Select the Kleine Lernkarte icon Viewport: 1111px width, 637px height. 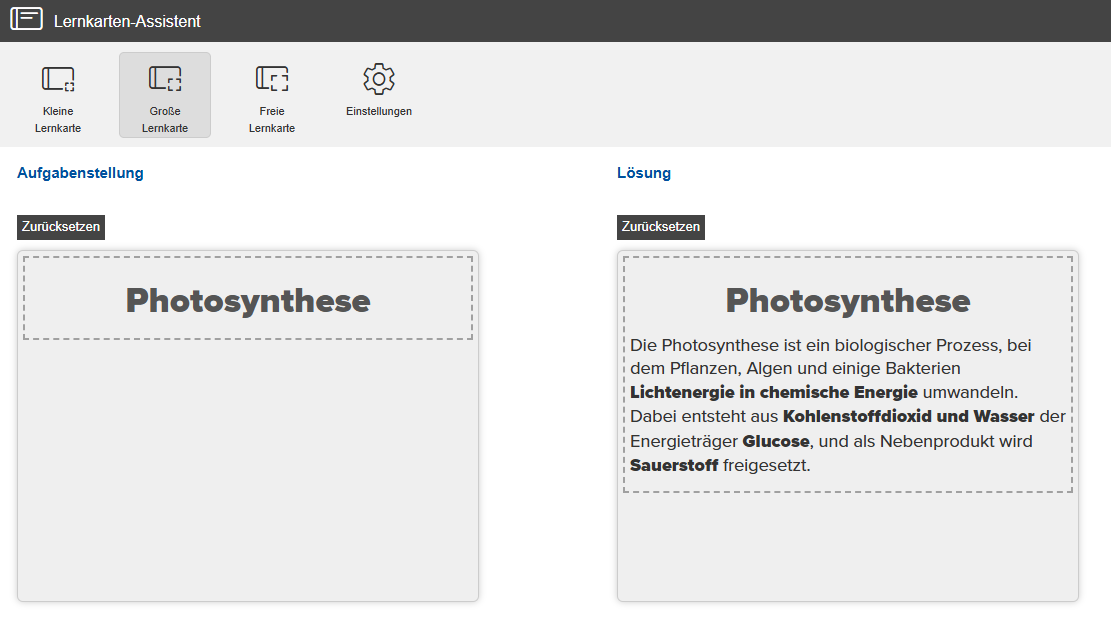[x=58, y=79]
